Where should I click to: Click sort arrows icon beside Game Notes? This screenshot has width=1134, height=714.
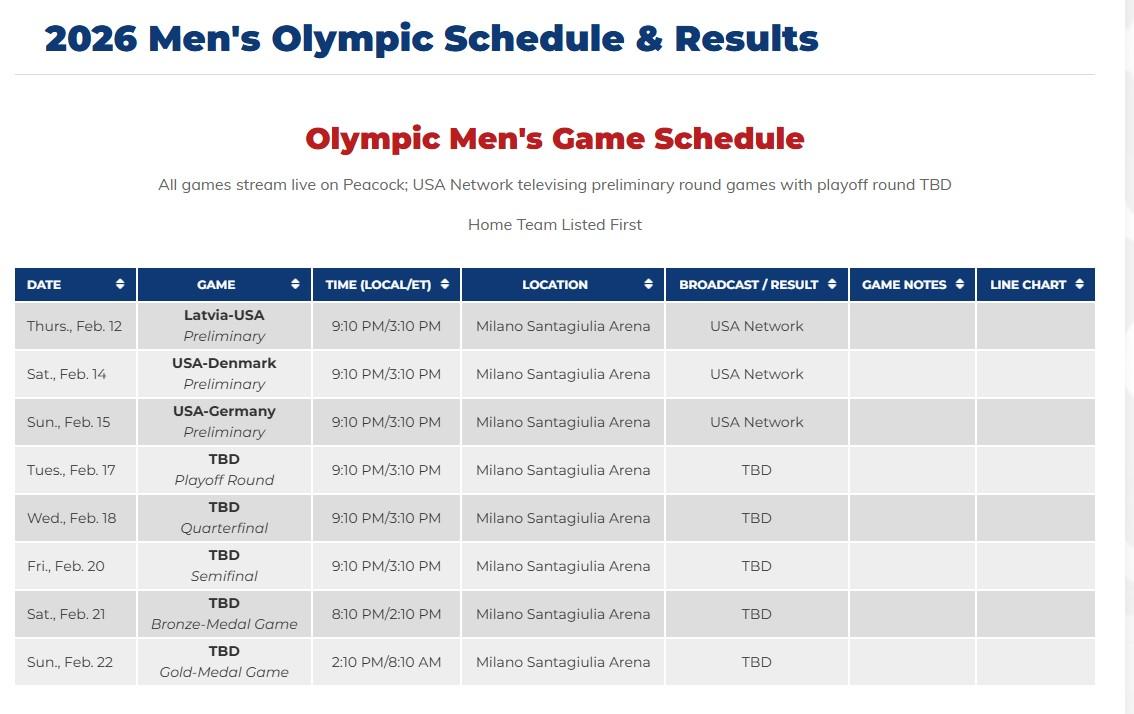coord(960,285)
